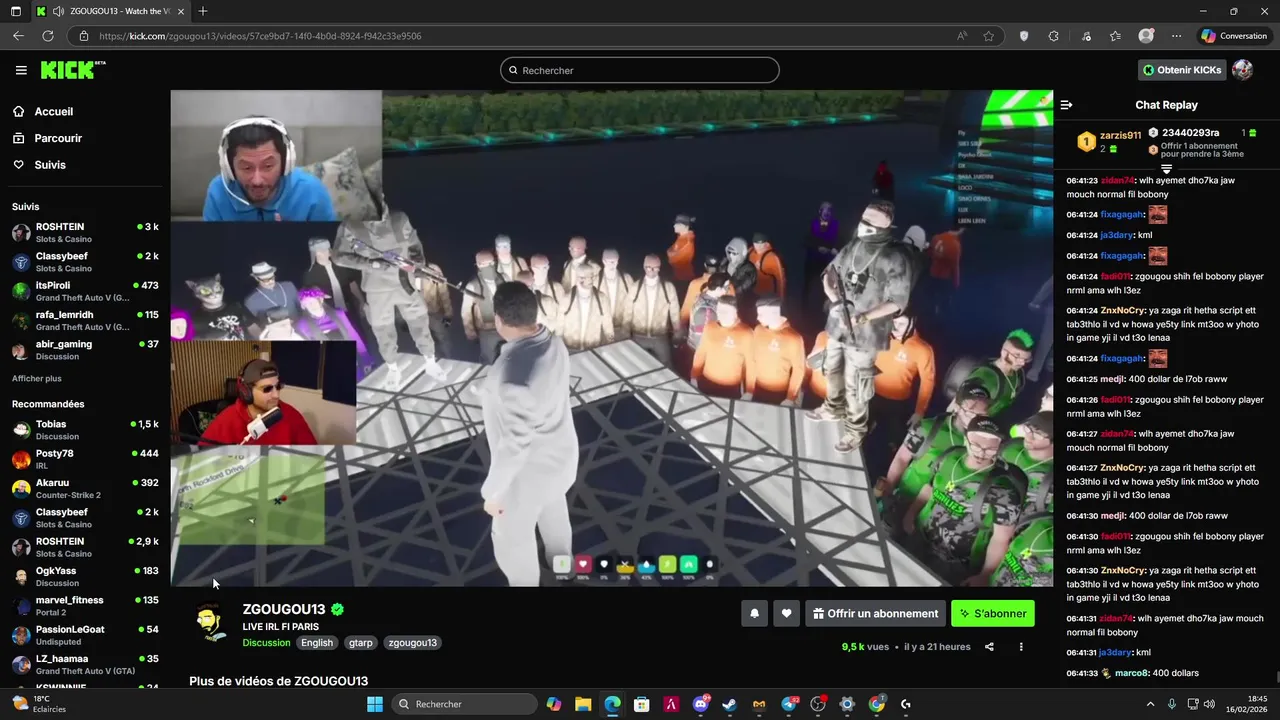Viewport: 1280px width, 720px height.
Task: Click ZGOUGOU13 channel avatar
Action: [x=209, y=623]
